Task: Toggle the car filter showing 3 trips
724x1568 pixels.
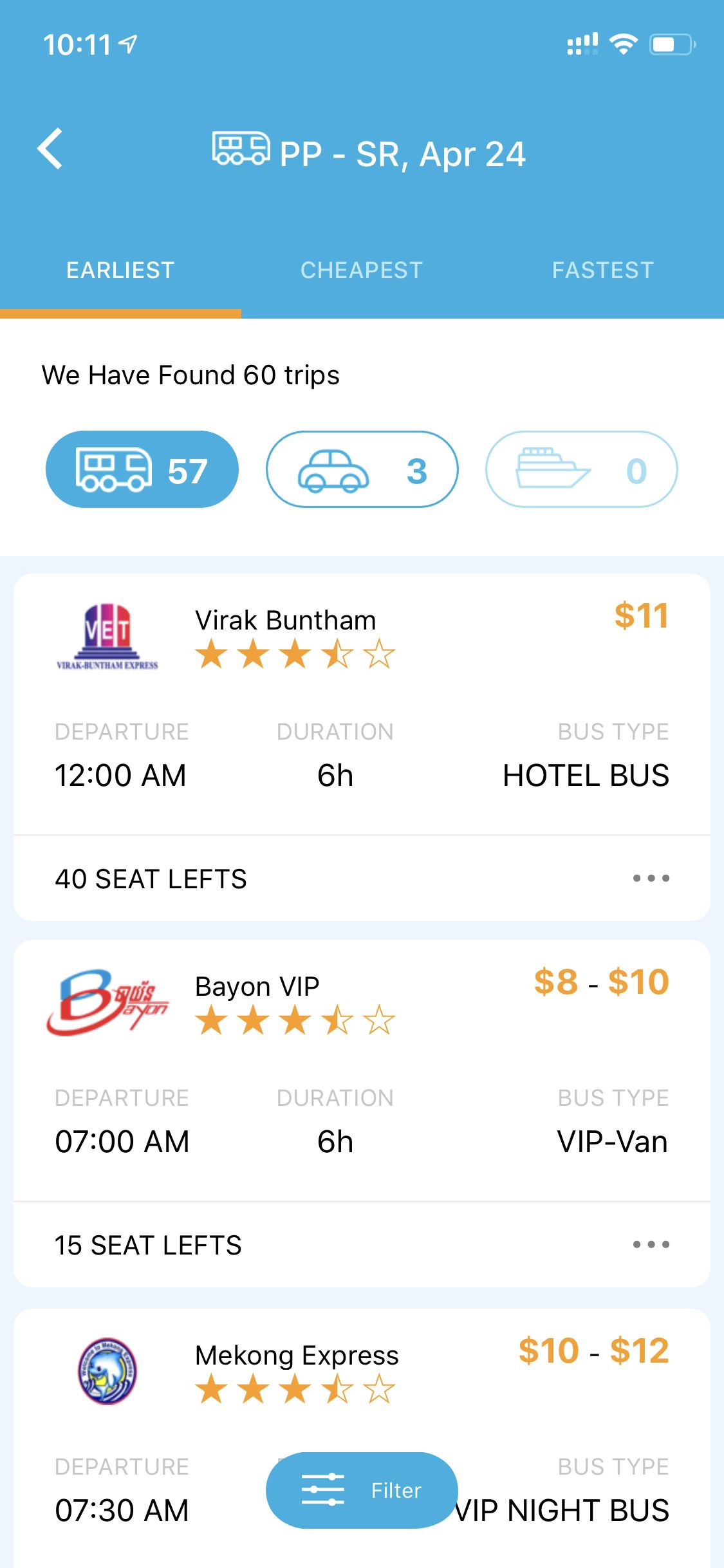Action: [x=362, y=469]
